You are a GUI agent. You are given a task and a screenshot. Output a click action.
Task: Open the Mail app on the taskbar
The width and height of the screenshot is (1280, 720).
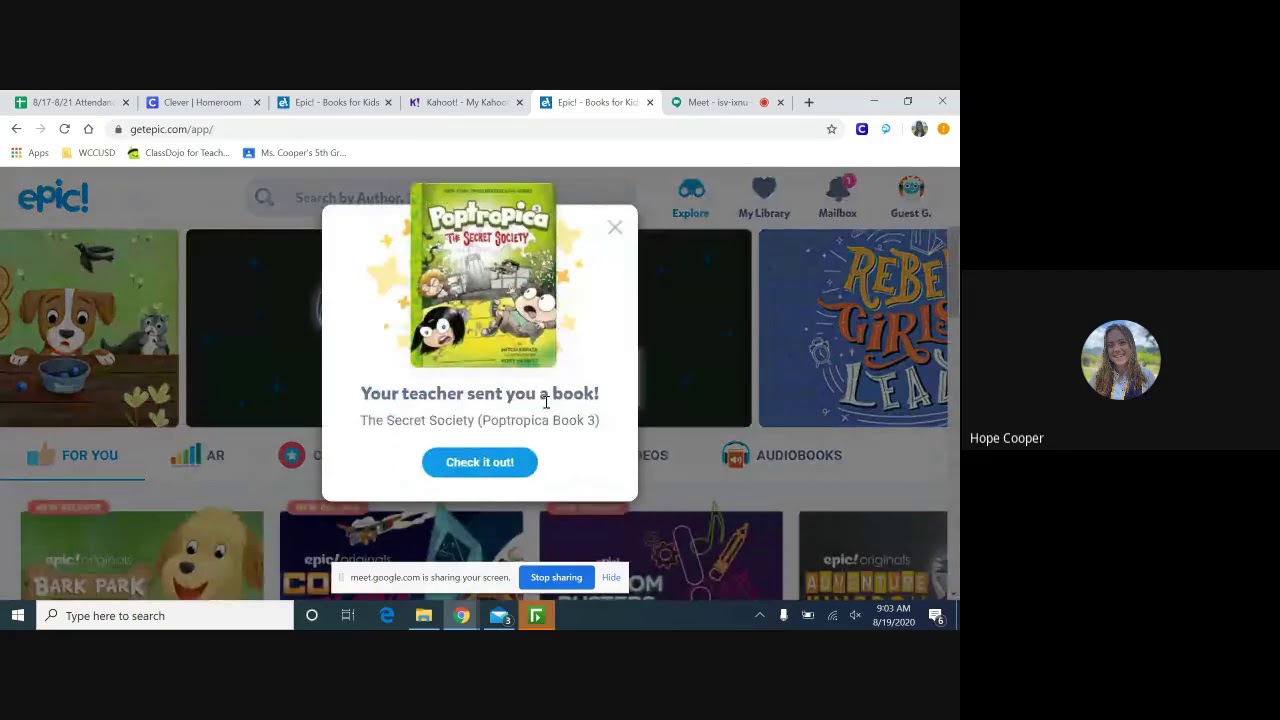pos(499,616)
